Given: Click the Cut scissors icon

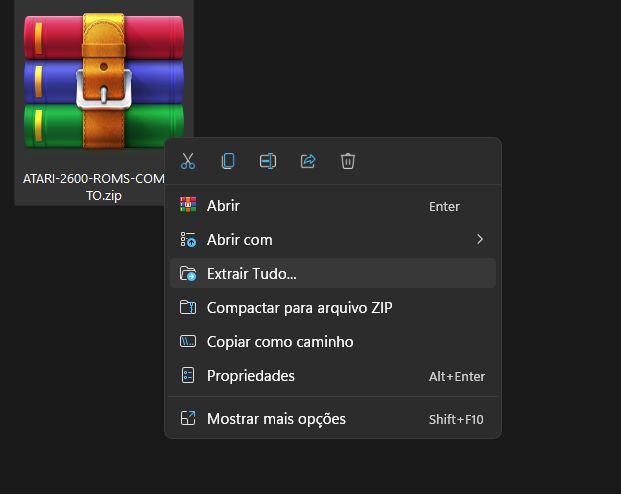Looking at the screenshot, I should point(188,161).
